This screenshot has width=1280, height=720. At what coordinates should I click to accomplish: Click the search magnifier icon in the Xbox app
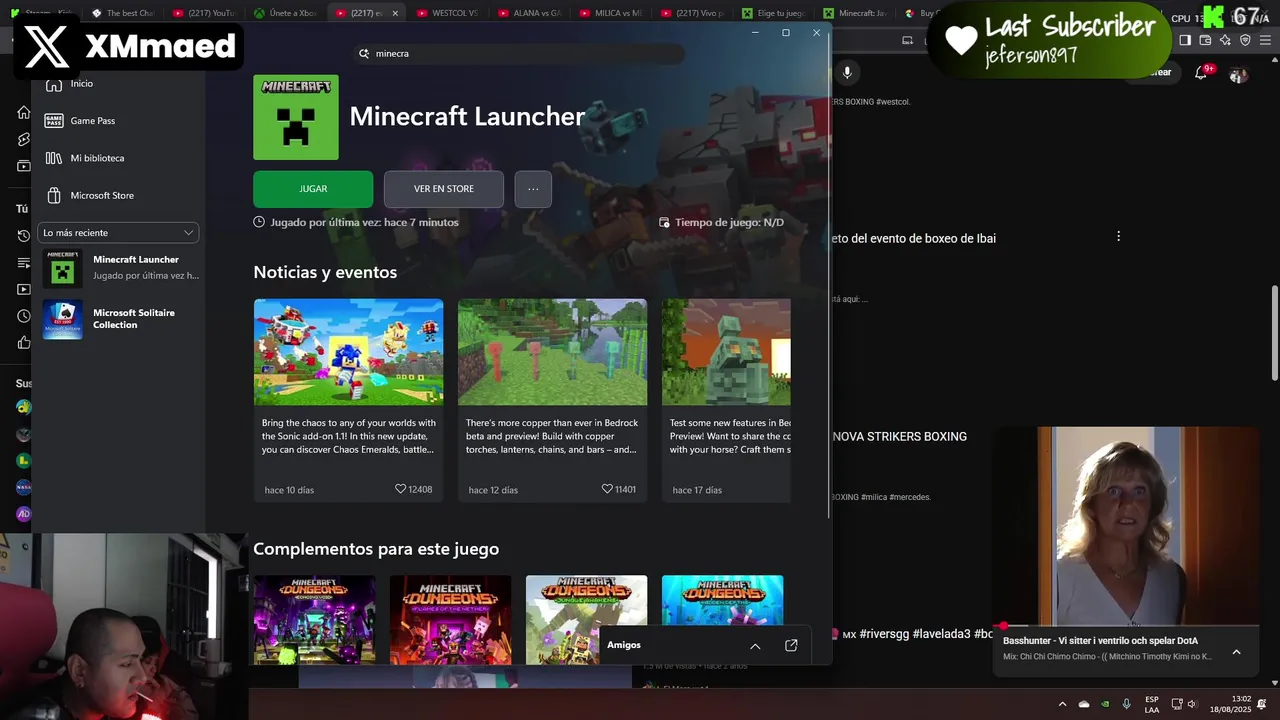point(364,53)
